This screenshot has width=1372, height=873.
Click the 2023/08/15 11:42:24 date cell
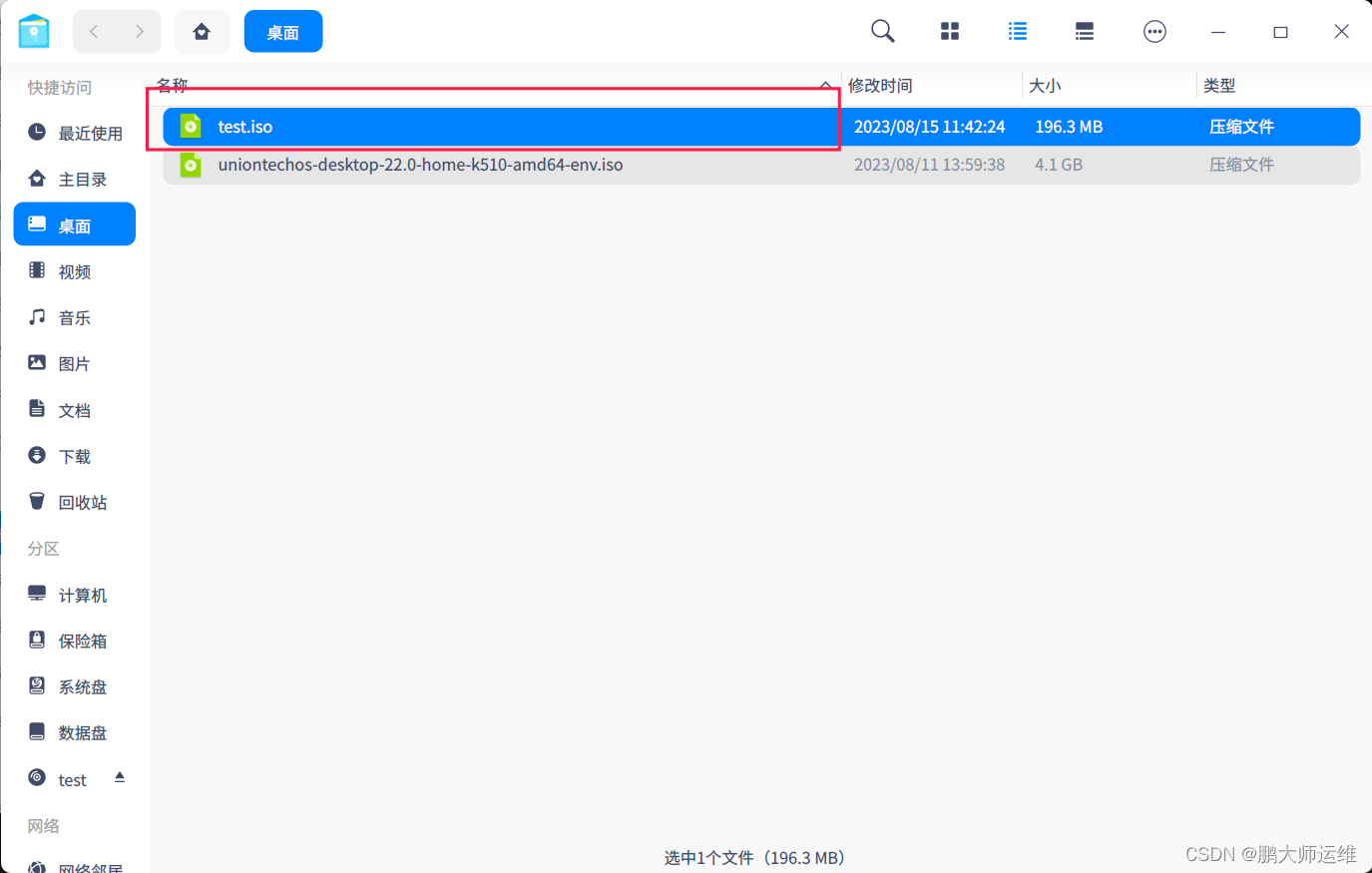929,127
